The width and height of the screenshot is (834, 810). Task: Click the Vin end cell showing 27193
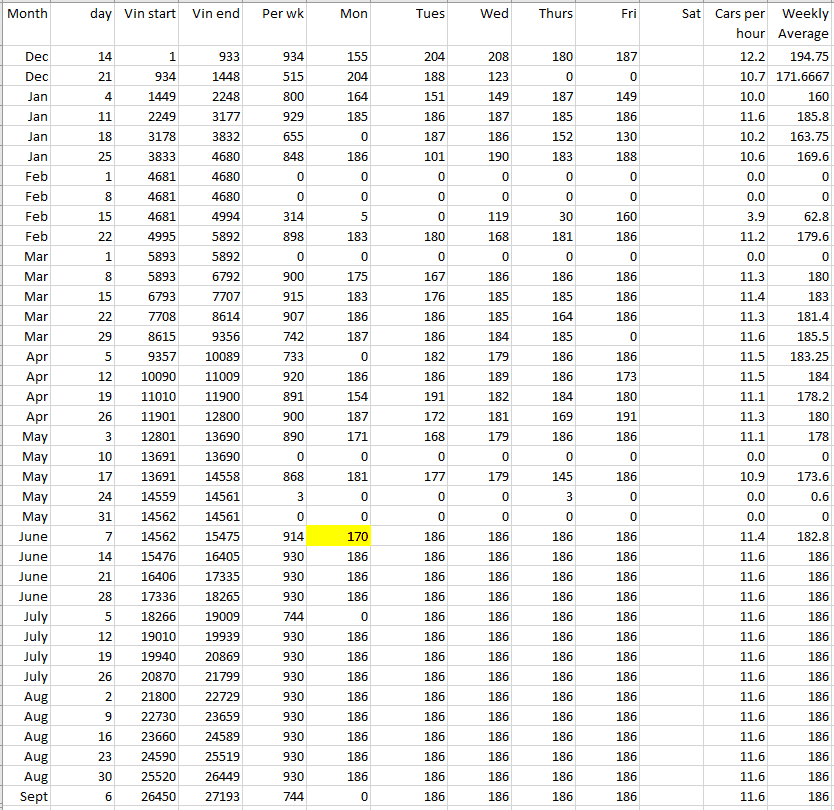pyautogui.click(x=213, y=796)
